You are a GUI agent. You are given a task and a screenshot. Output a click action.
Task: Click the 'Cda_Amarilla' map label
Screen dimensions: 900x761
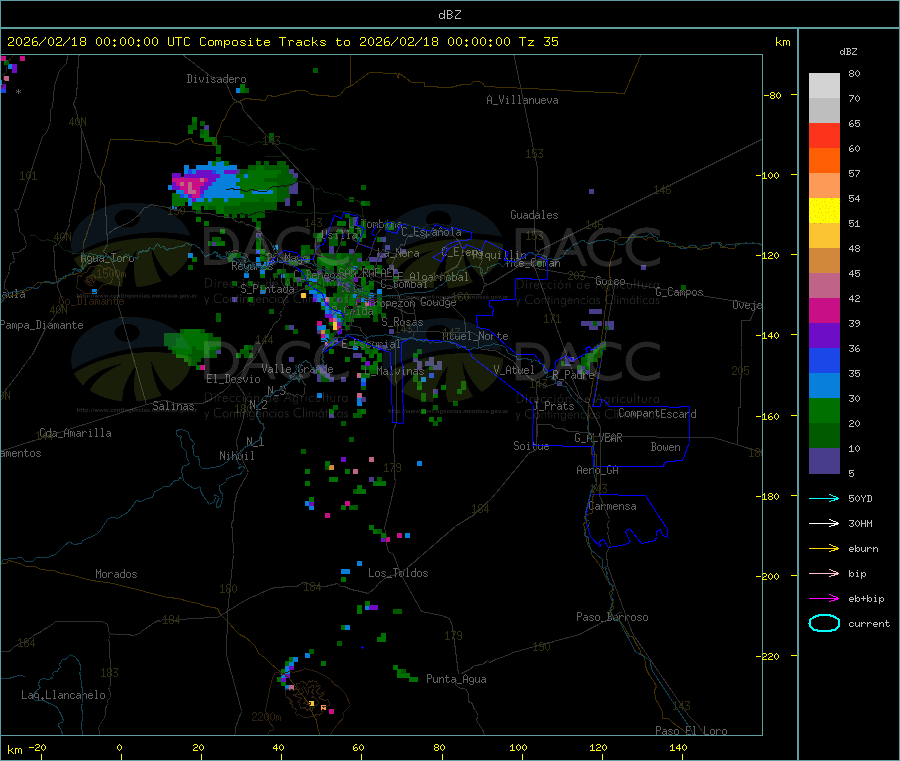(75, 433)
